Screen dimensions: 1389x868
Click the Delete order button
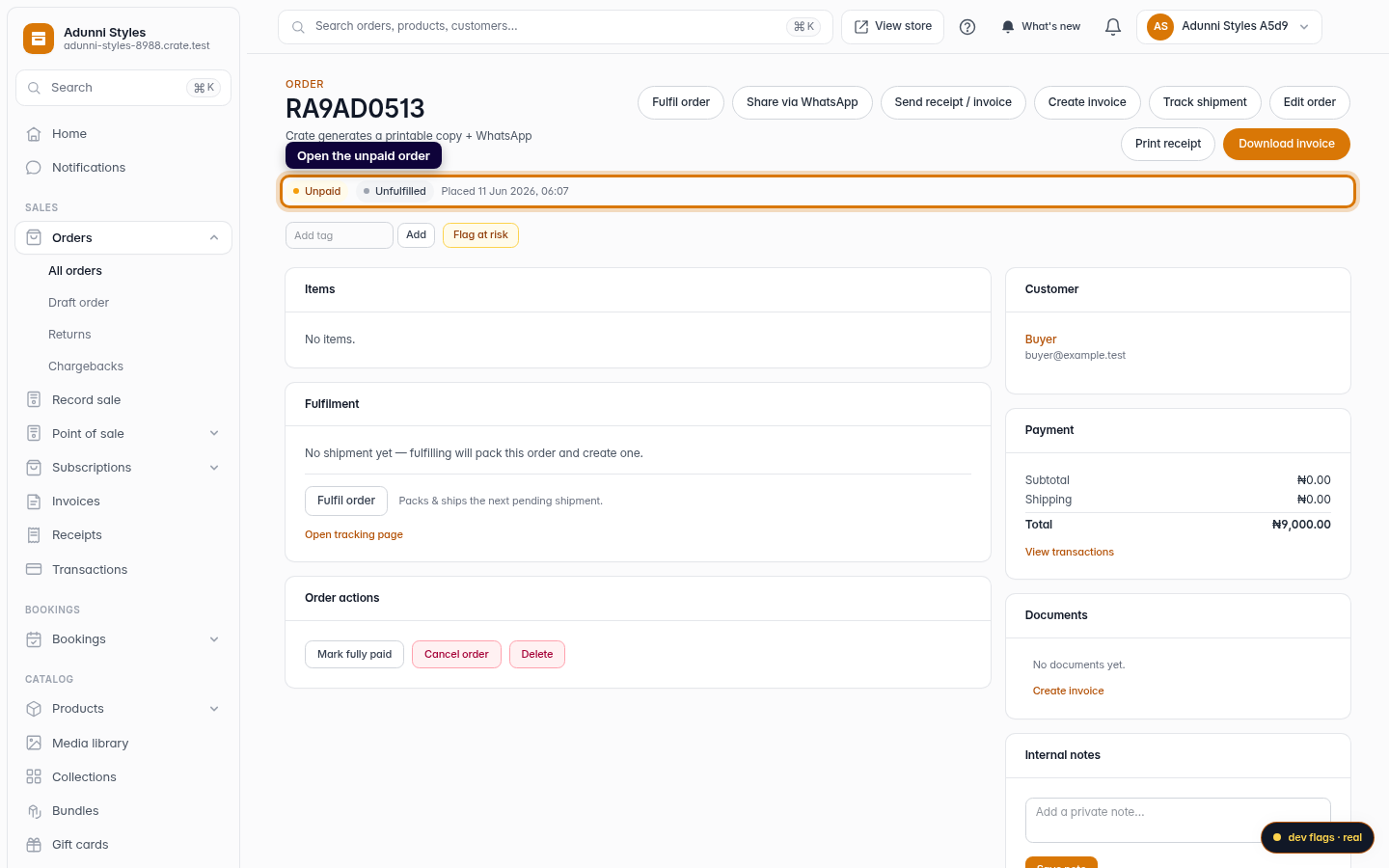[x=537, y=654]
